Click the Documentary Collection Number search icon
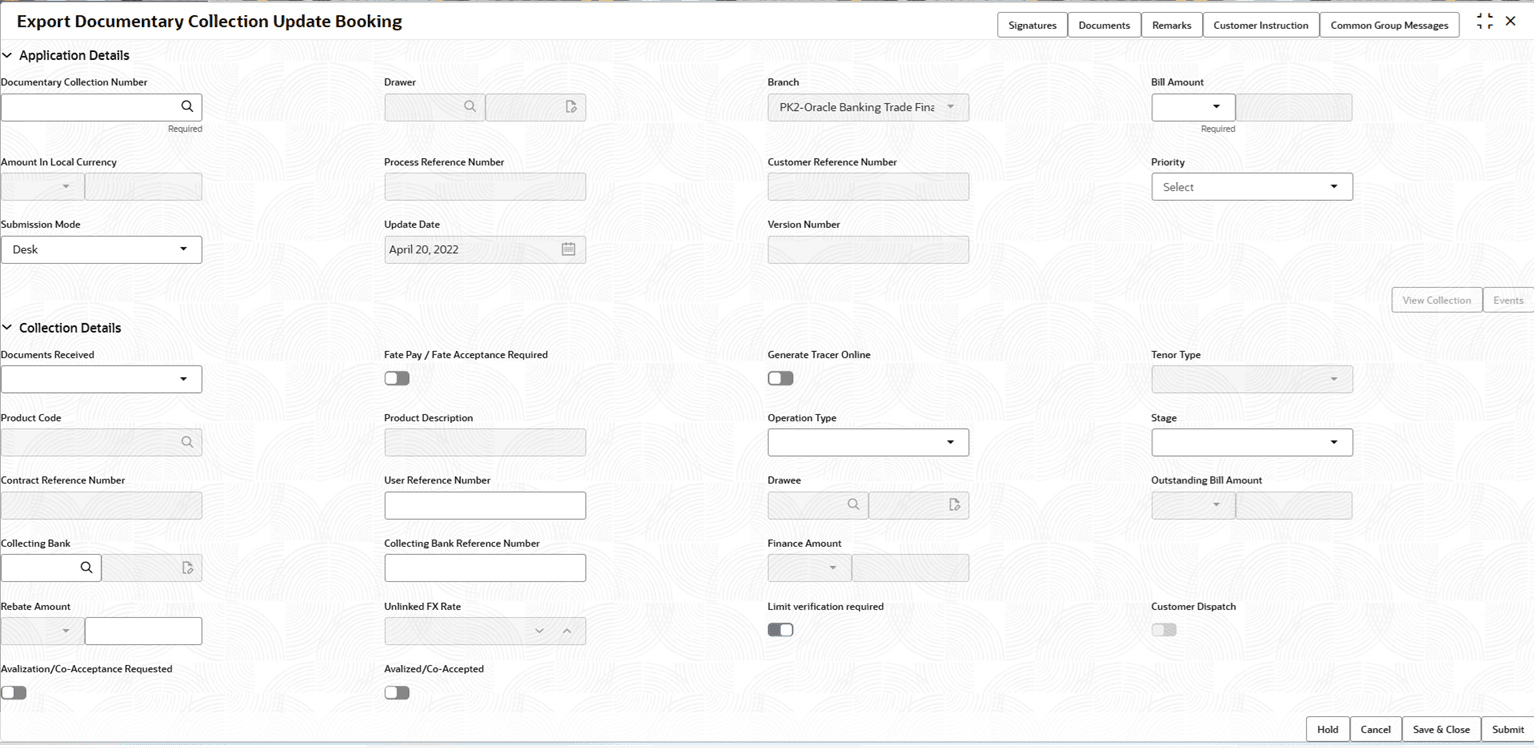Screen dimensions: 1538x748 [187, 106]
